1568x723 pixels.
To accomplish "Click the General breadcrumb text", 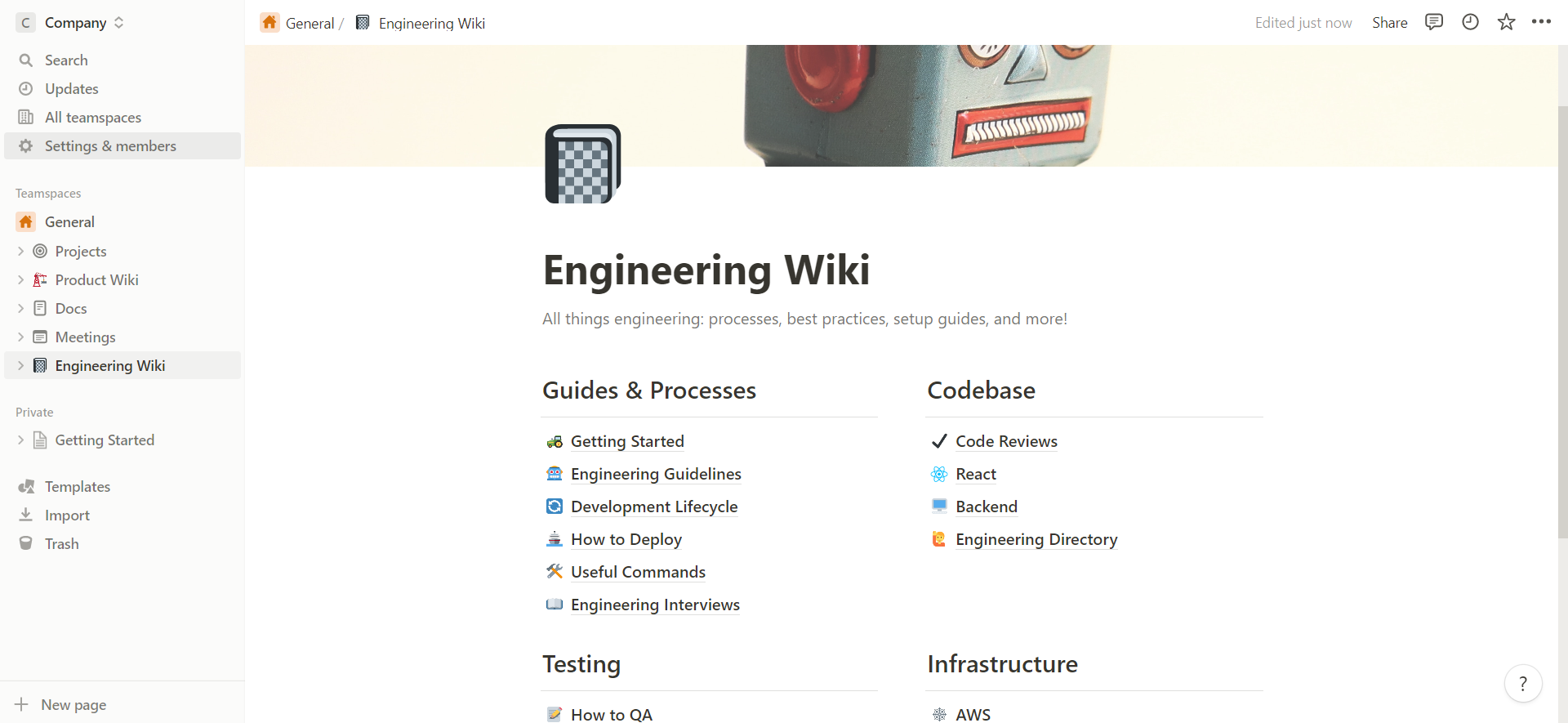I will [x=310, y=23].
